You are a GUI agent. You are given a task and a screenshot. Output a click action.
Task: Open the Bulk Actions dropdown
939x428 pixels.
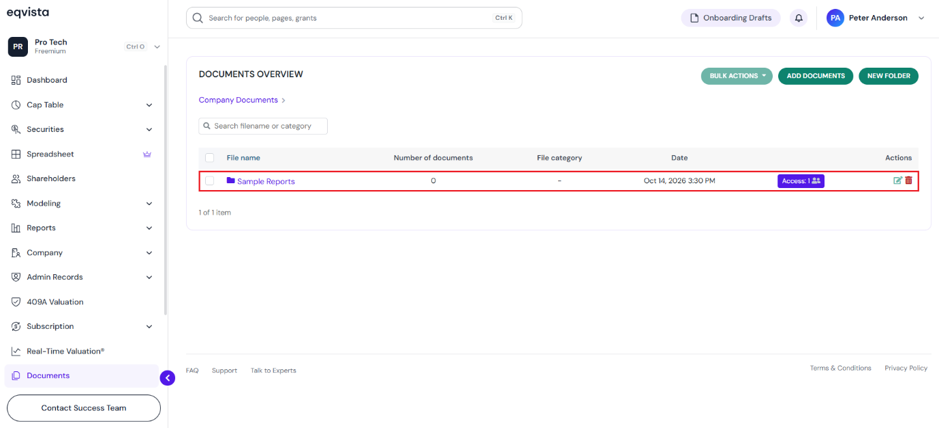737,76
